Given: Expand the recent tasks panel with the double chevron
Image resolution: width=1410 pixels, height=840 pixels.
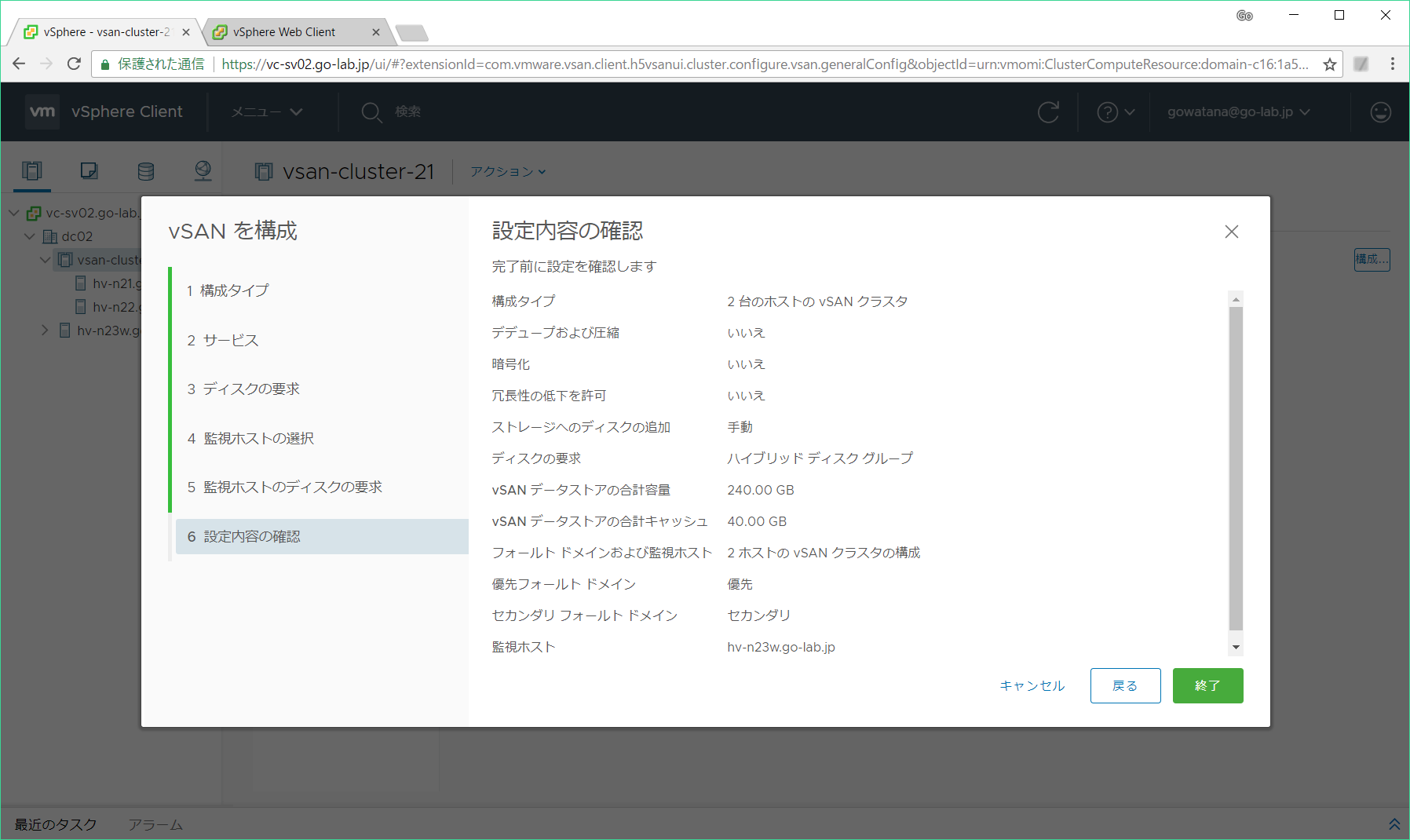Looking at the screenshot, I should click(1394, 824).
